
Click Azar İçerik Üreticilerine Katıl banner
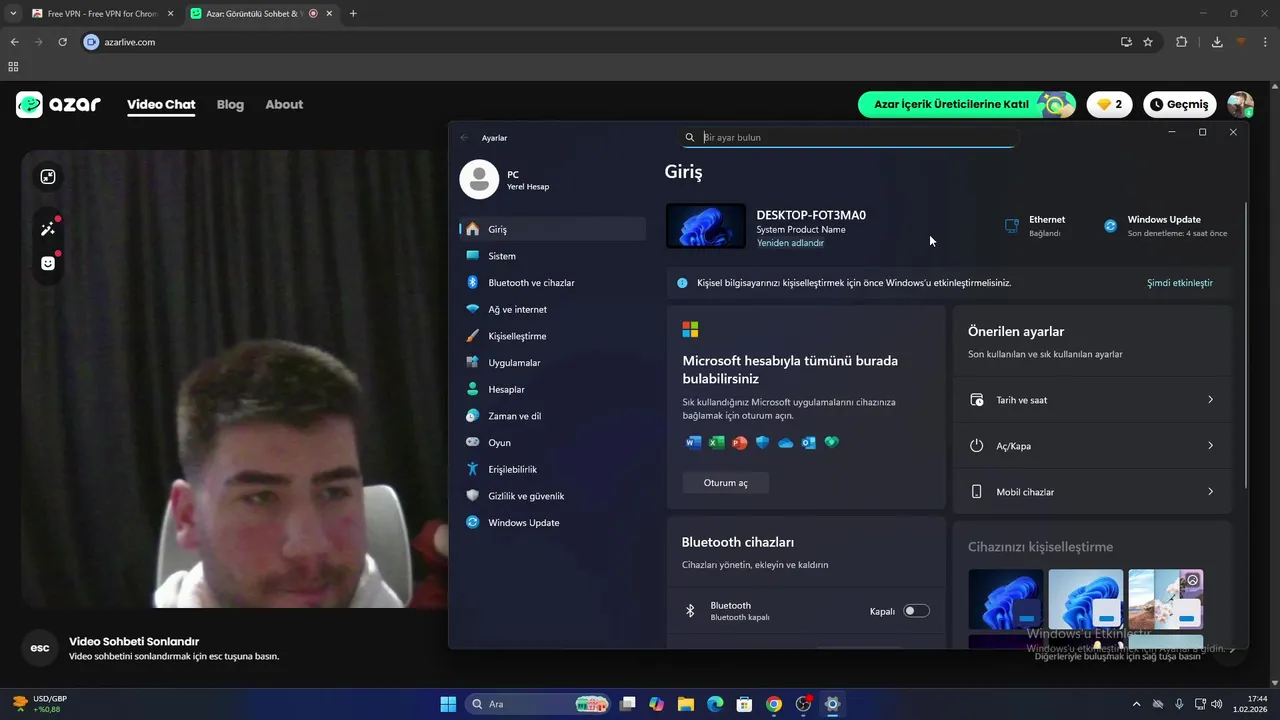966,104
